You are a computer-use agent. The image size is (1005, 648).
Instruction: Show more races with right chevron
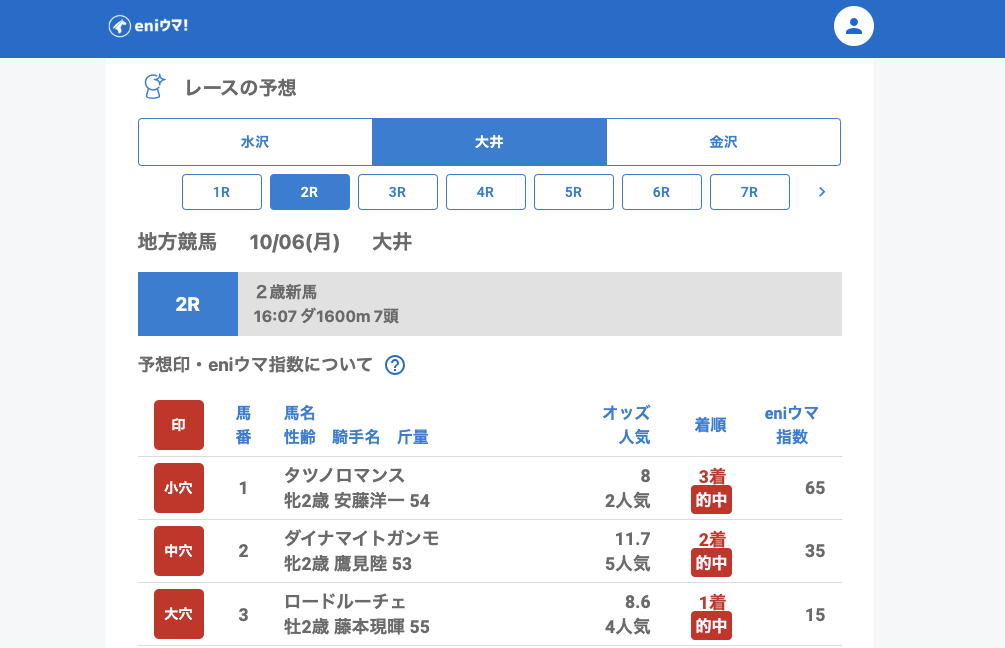pos(822,192)
